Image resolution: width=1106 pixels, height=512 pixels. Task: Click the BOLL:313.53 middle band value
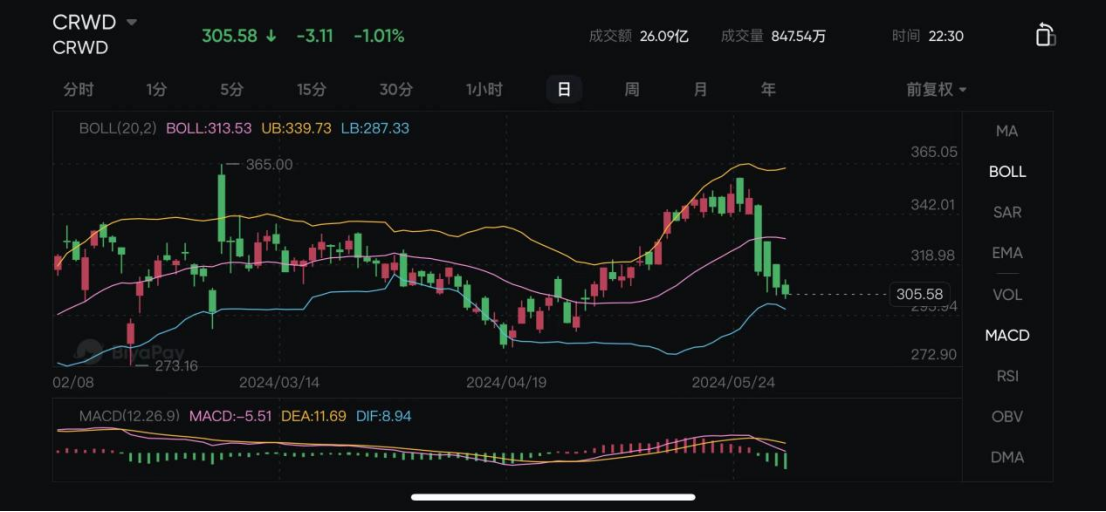point(209,128)
